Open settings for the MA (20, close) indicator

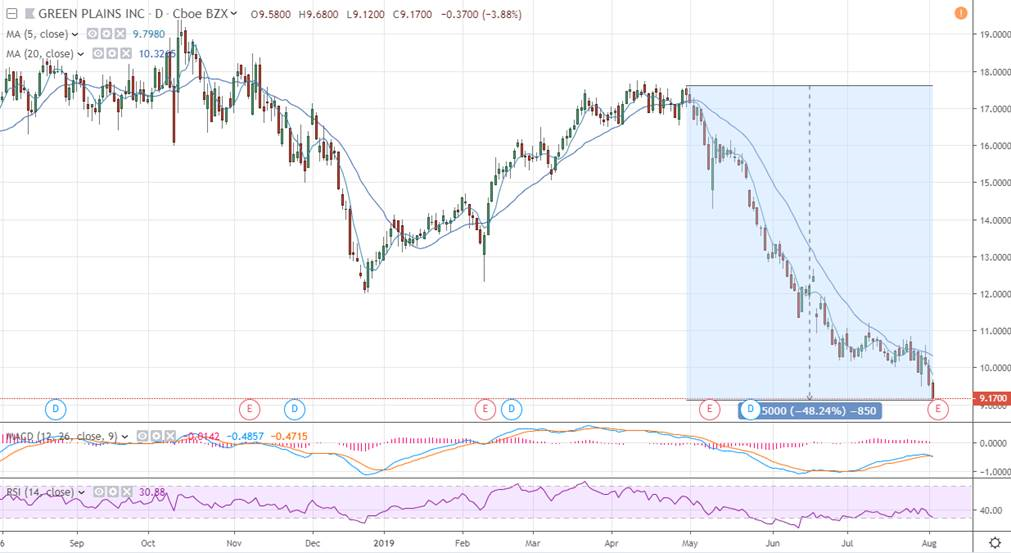110,53
